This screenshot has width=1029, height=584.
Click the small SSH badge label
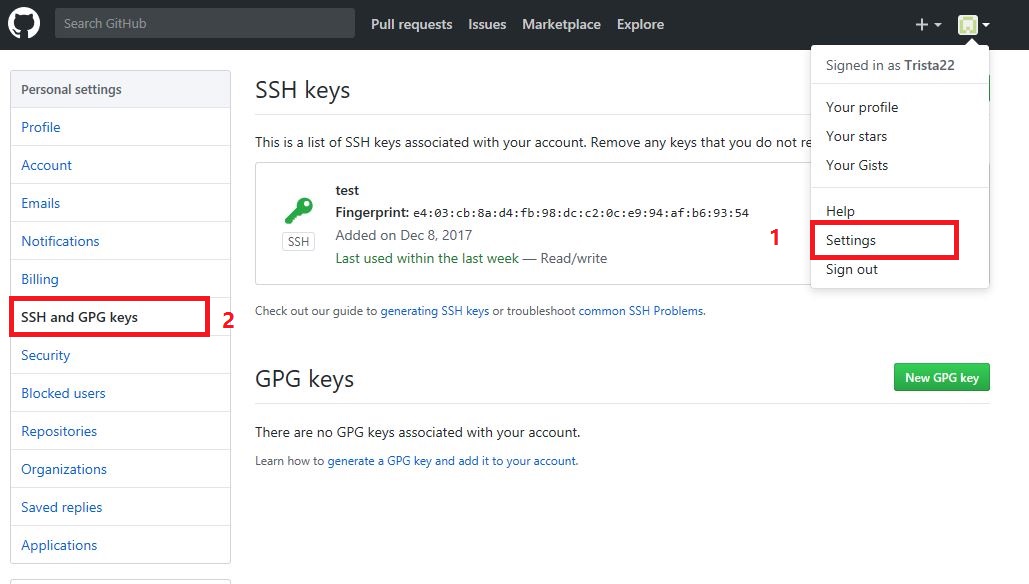point(299,241)
